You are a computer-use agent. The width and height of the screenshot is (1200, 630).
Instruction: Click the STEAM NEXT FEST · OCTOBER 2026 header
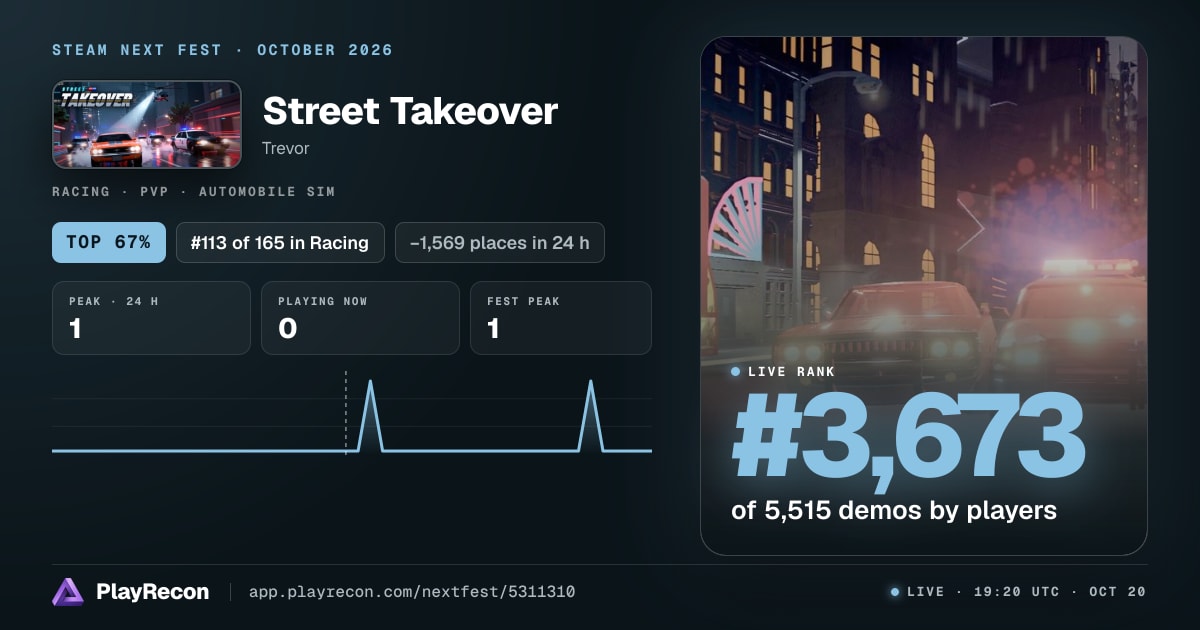pos(223,50)
